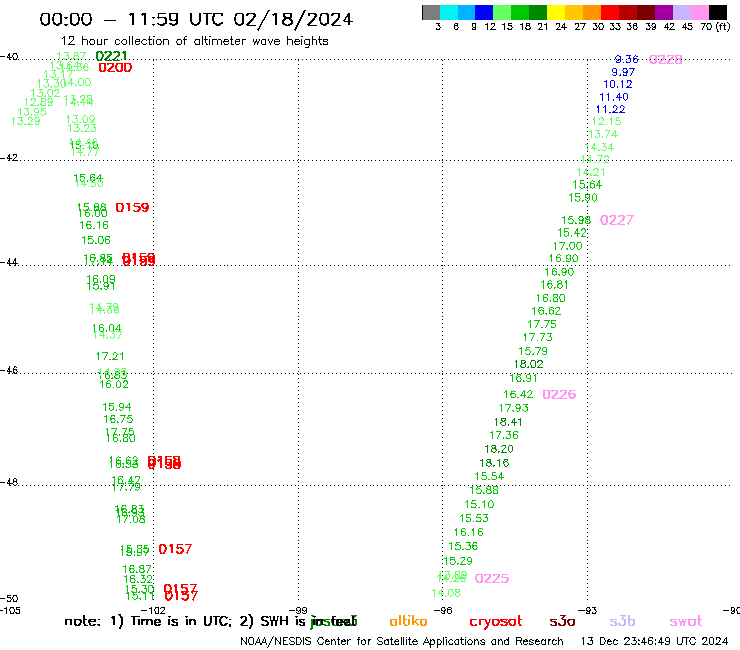Click the wave height value '15.10'
740x650 pixels.
click(479, 504)
